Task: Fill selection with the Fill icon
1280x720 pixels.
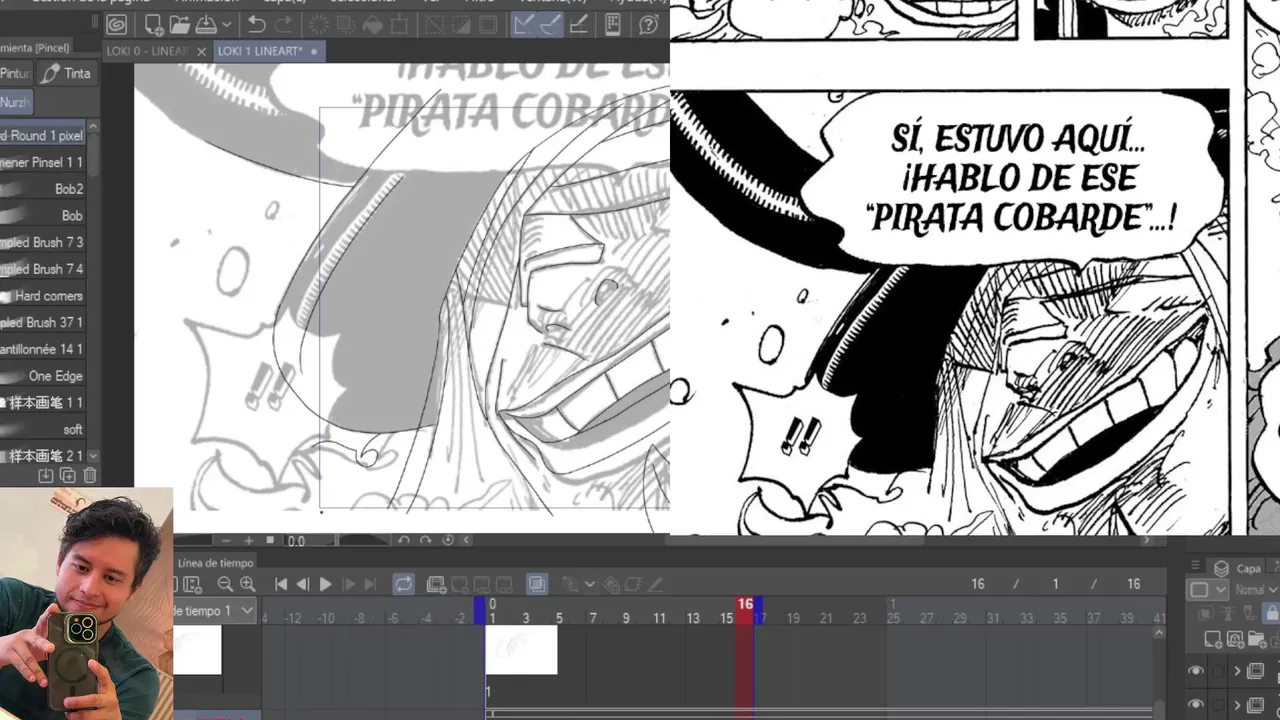Action: click(373, 24)
